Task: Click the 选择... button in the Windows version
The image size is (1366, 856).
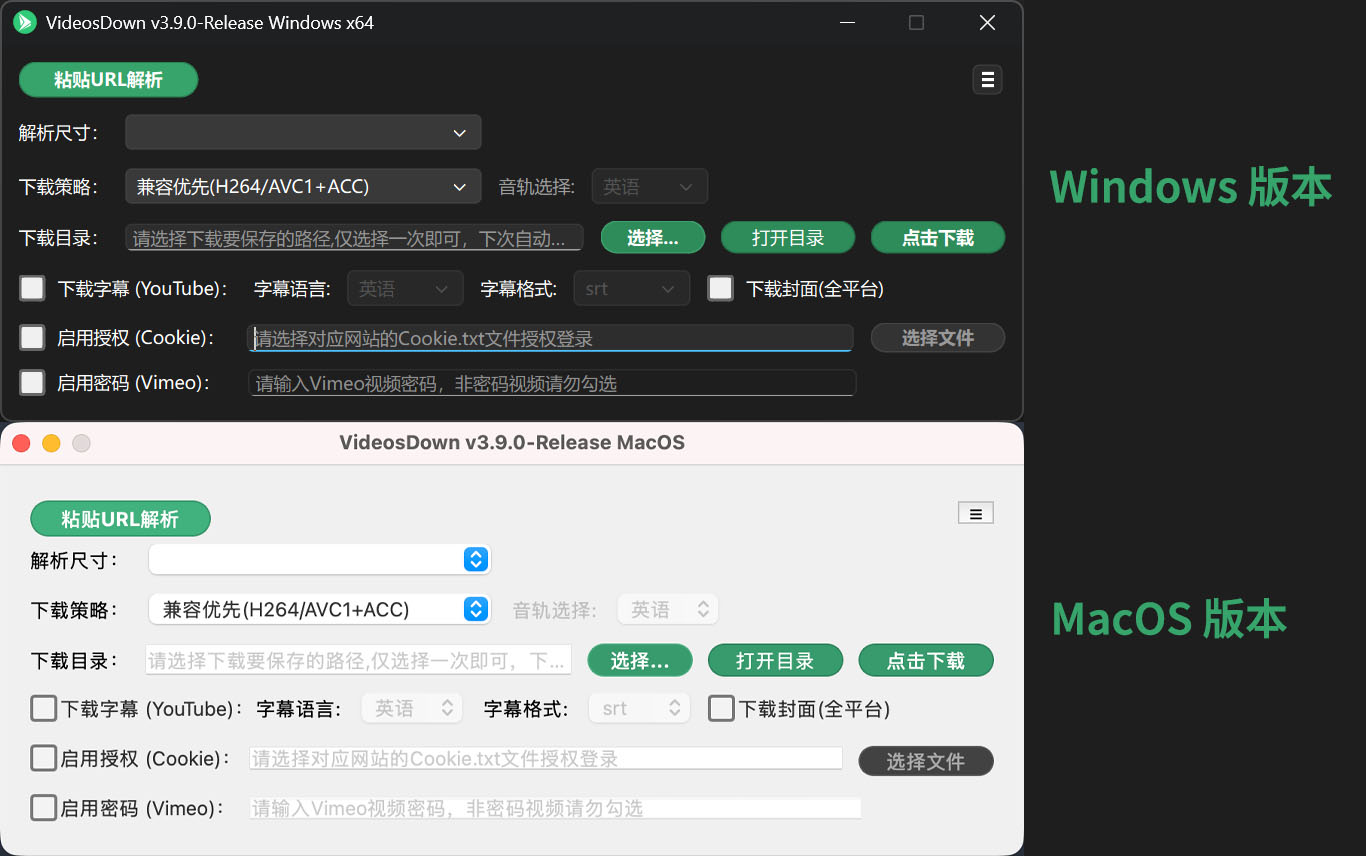Action: (652, 237)
